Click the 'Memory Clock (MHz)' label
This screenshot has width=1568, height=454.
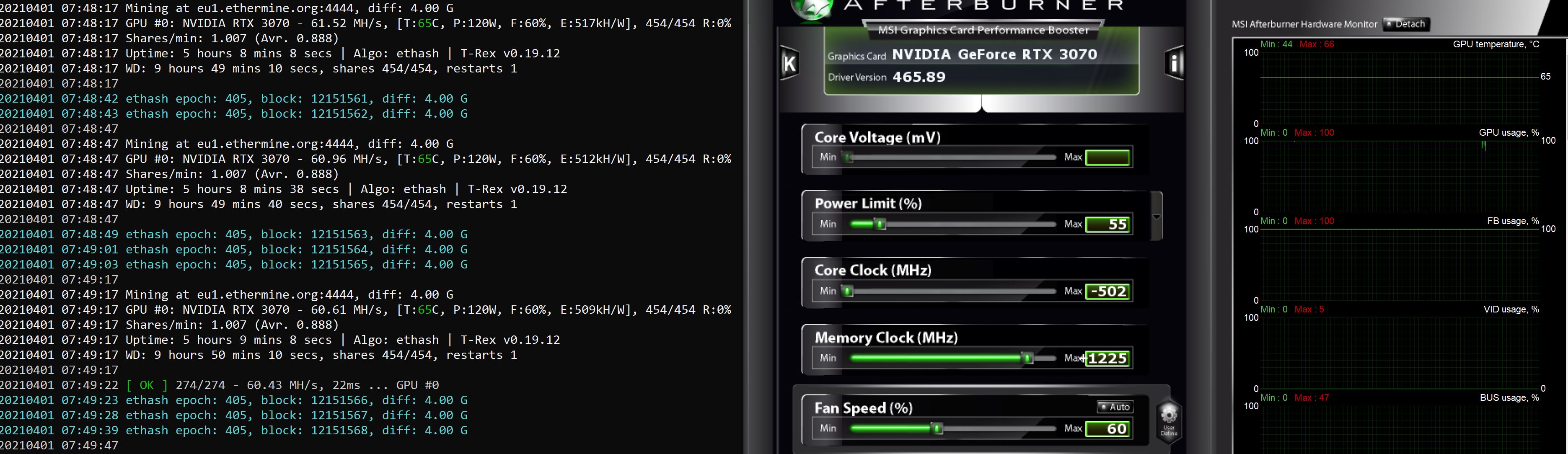[886, 338]
